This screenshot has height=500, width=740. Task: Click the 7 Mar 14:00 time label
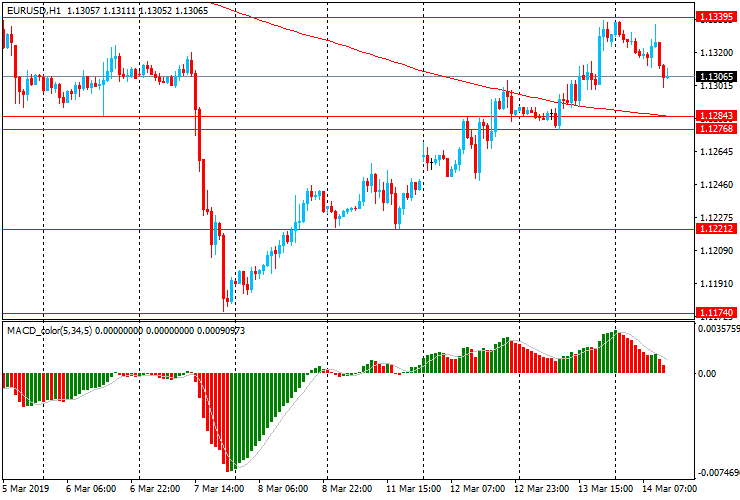coord(219,488)
